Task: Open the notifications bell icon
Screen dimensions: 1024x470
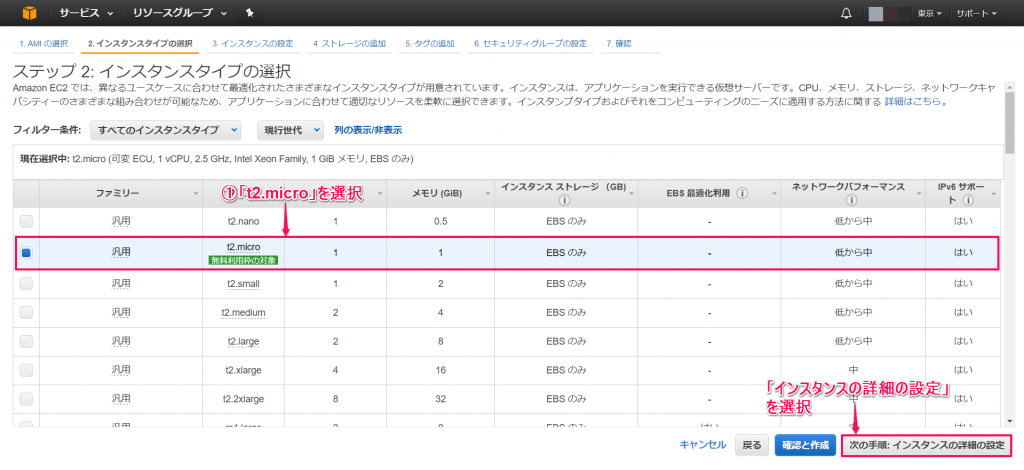Action: 846,13
